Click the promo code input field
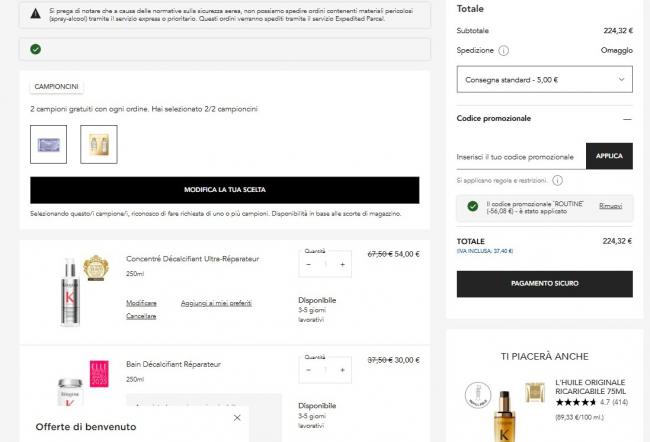The height and width of the screenshot is (442, 650). 520,156
